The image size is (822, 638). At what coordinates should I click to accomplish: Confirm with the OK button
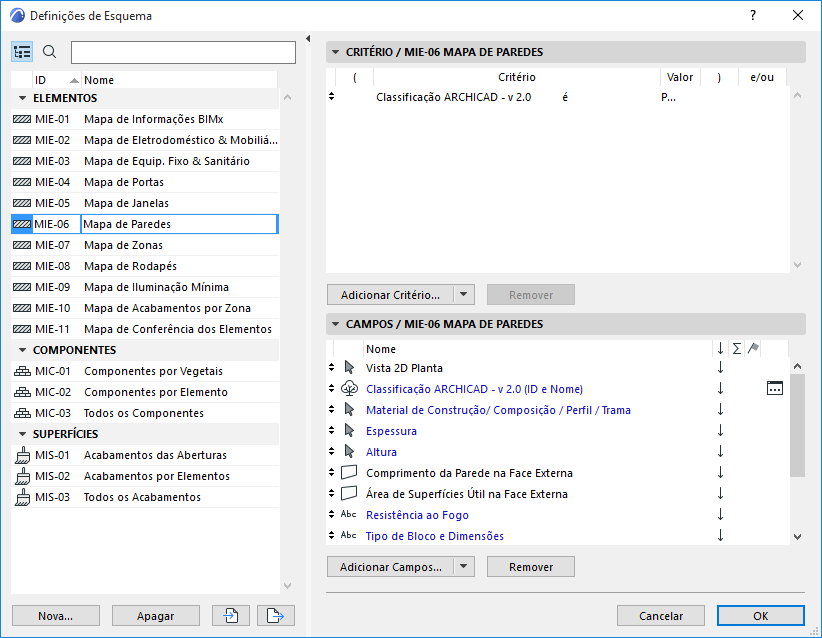[x=761, y=615]
